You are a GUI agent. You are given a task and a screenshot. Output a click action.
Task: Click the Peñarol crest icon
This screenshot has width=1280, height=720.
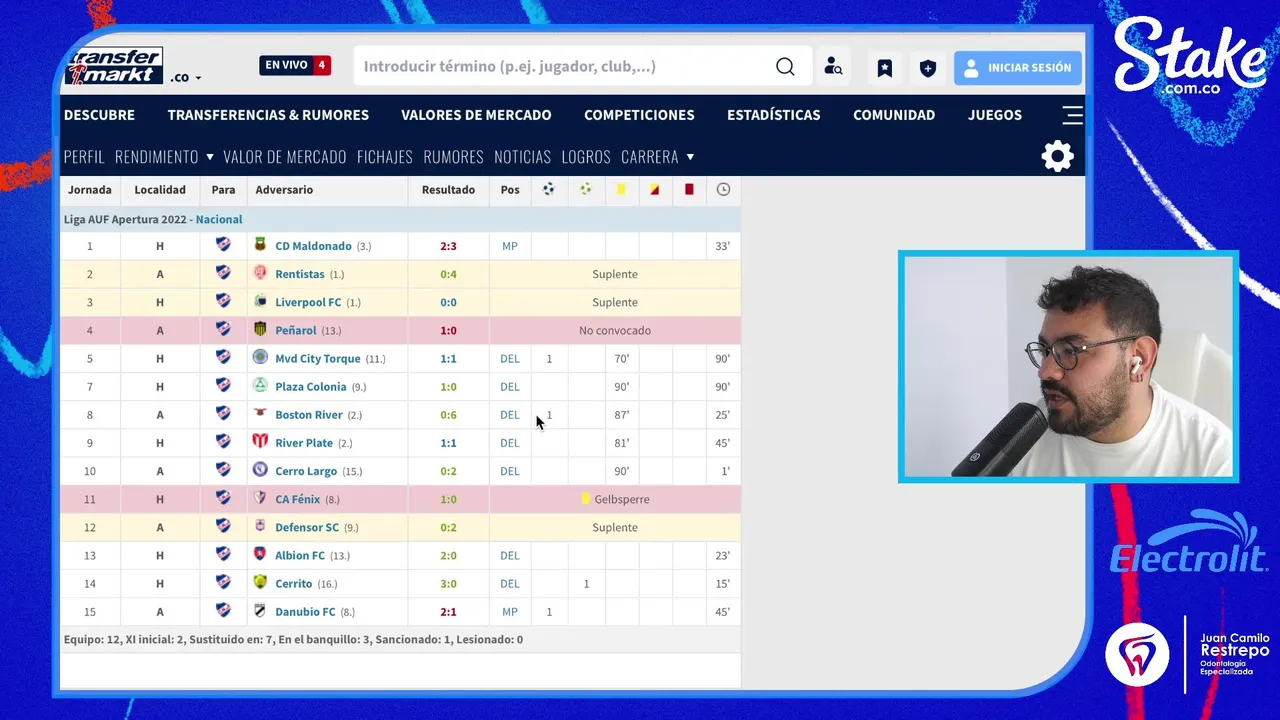pos(260,329)
